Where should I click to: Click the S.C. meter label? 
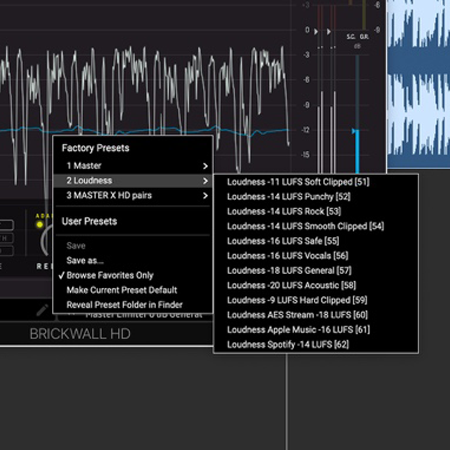pyautogui.click(x=351, y=37)
